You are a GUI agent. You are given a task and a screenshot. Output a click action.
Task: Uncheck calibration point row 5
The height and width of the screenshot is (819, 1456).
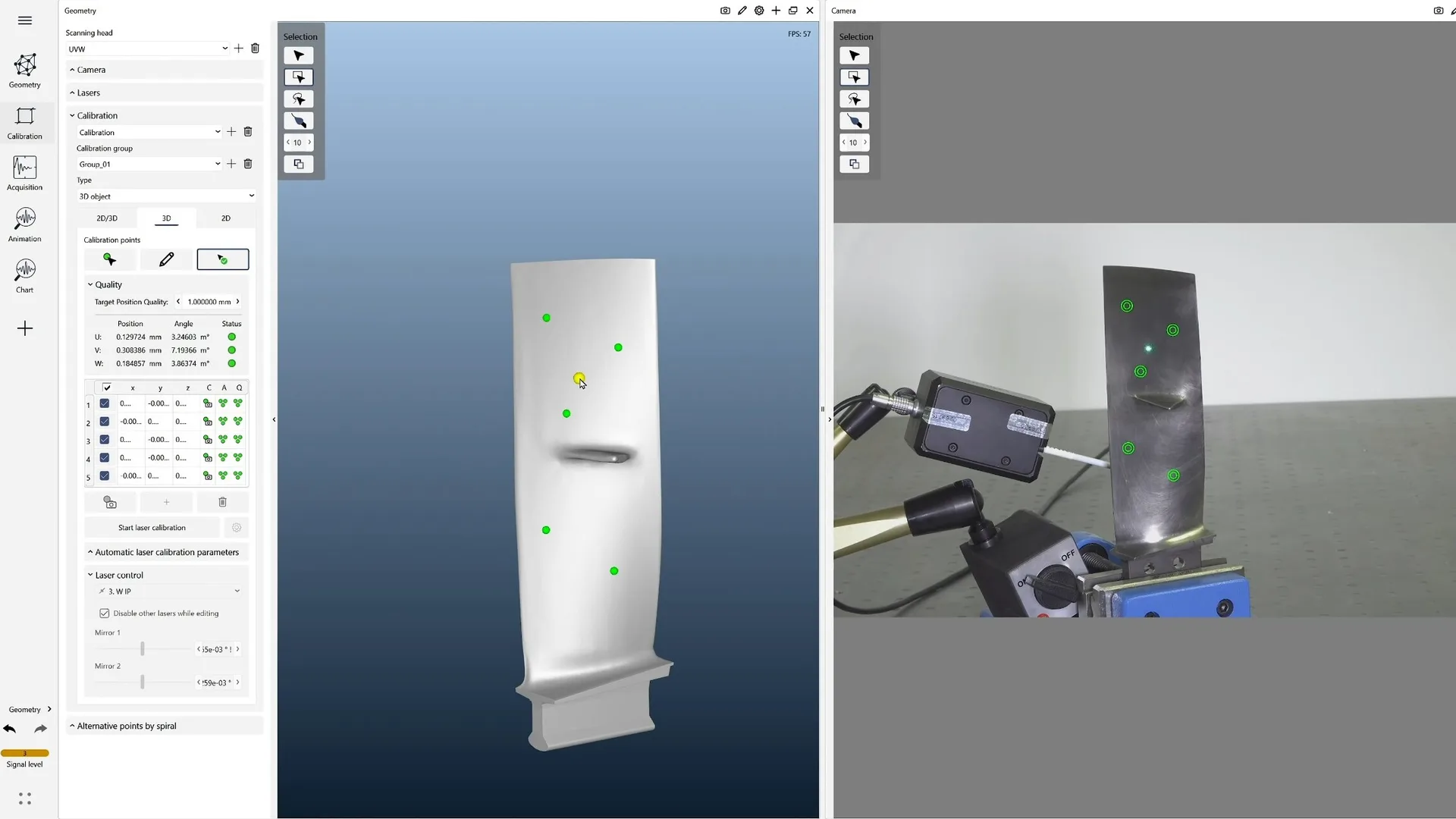point(105,476)
